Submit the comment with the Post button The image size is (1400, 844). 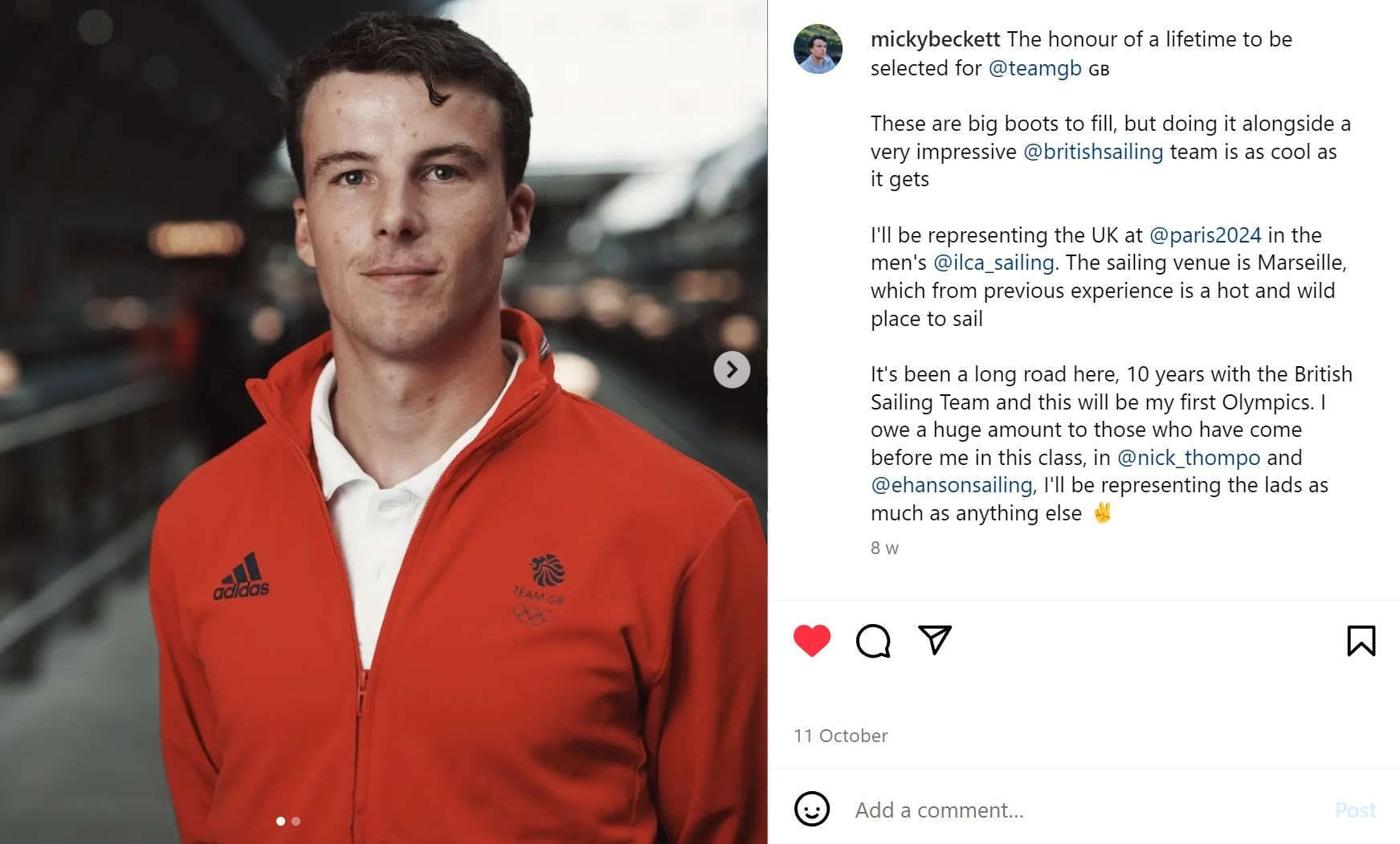[x=1356, y=810]
